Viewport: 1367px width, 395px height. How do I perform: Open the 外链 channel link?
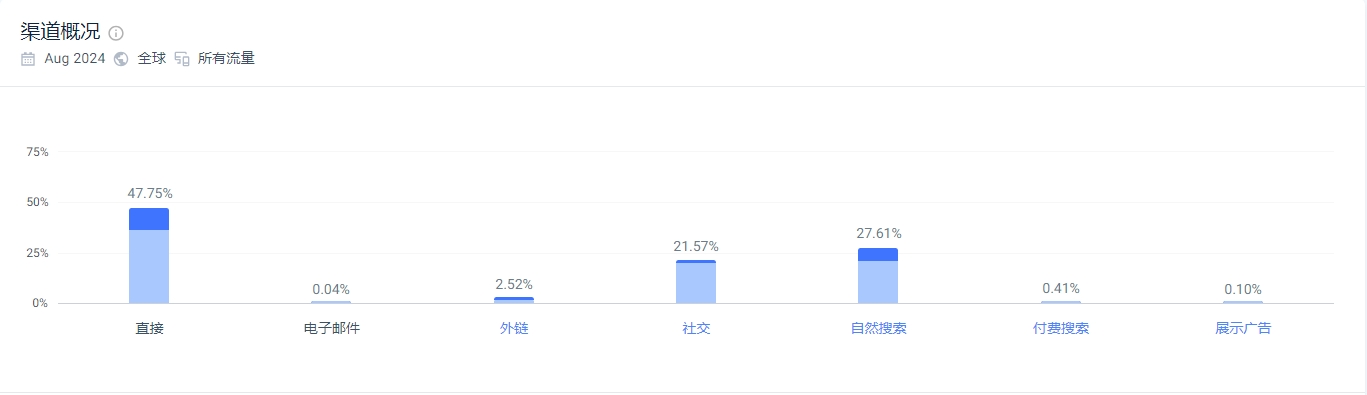tap(514, 328)
